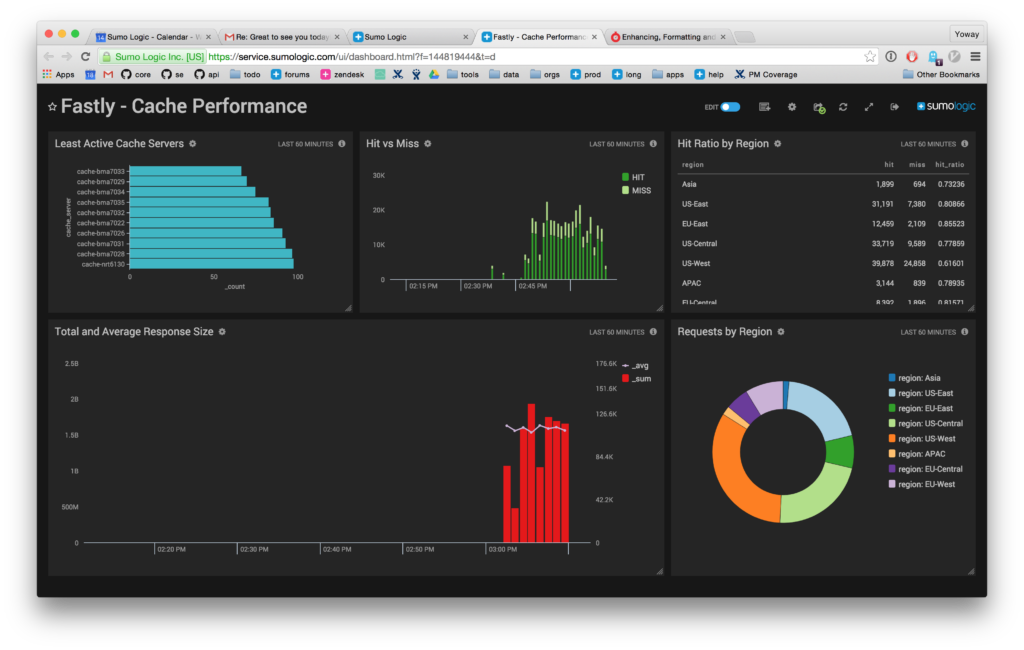The width and height of the screenshot is (1024, 650).
Task: Open the zendesk bookmark
Action: click(x=342, y=74)
